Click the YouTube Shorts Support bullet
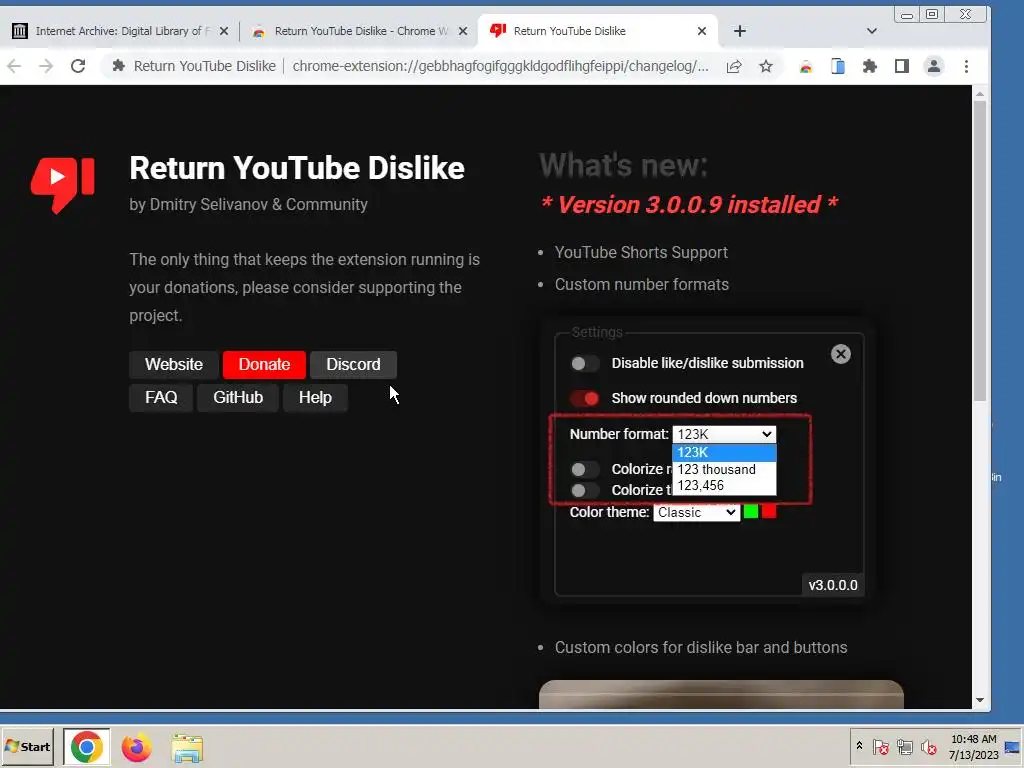Screen dimensions: 1024x768 click(641, 253)
